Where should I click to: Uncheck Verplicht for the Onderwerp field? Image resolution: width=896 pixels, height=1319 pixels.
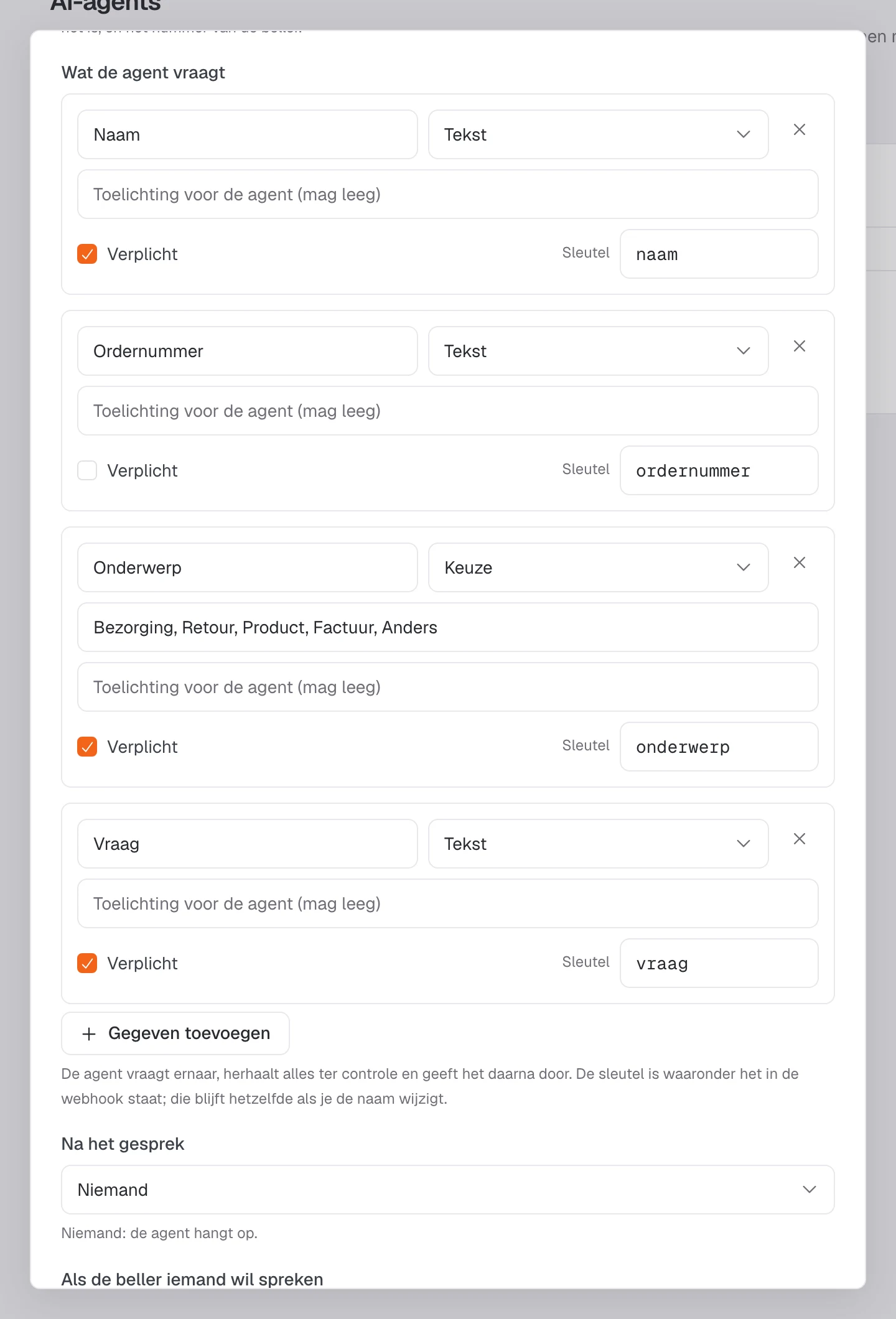[87, 747]
